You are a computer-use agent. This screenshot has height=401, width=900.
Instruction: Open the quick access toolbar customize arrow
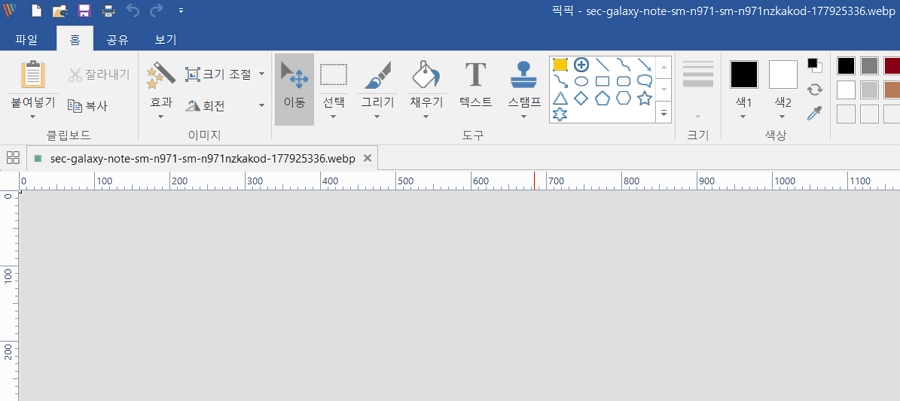click(x=181, y=10)
